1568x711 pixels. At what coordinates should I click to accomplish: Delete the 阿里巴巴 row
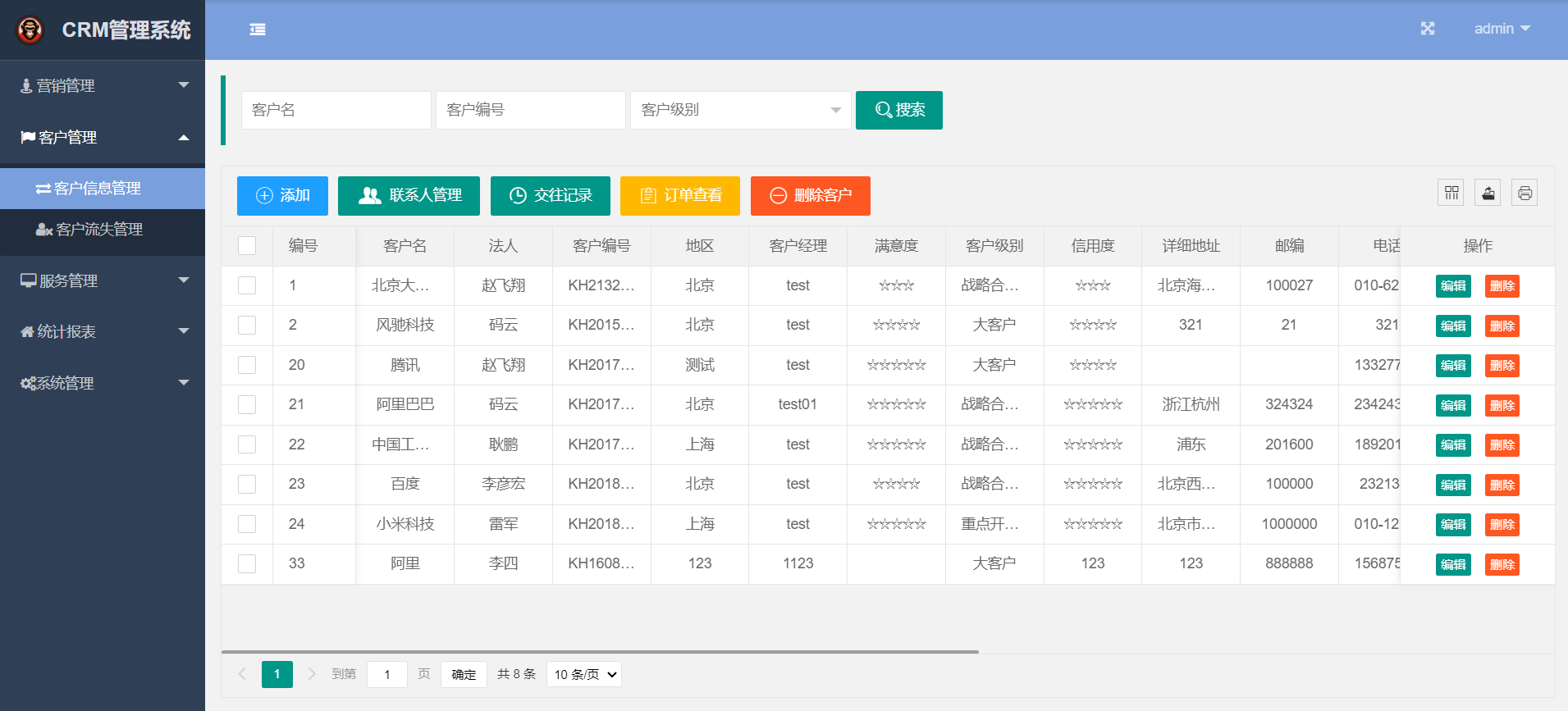pyautogui.click(x=1502, y=405)
